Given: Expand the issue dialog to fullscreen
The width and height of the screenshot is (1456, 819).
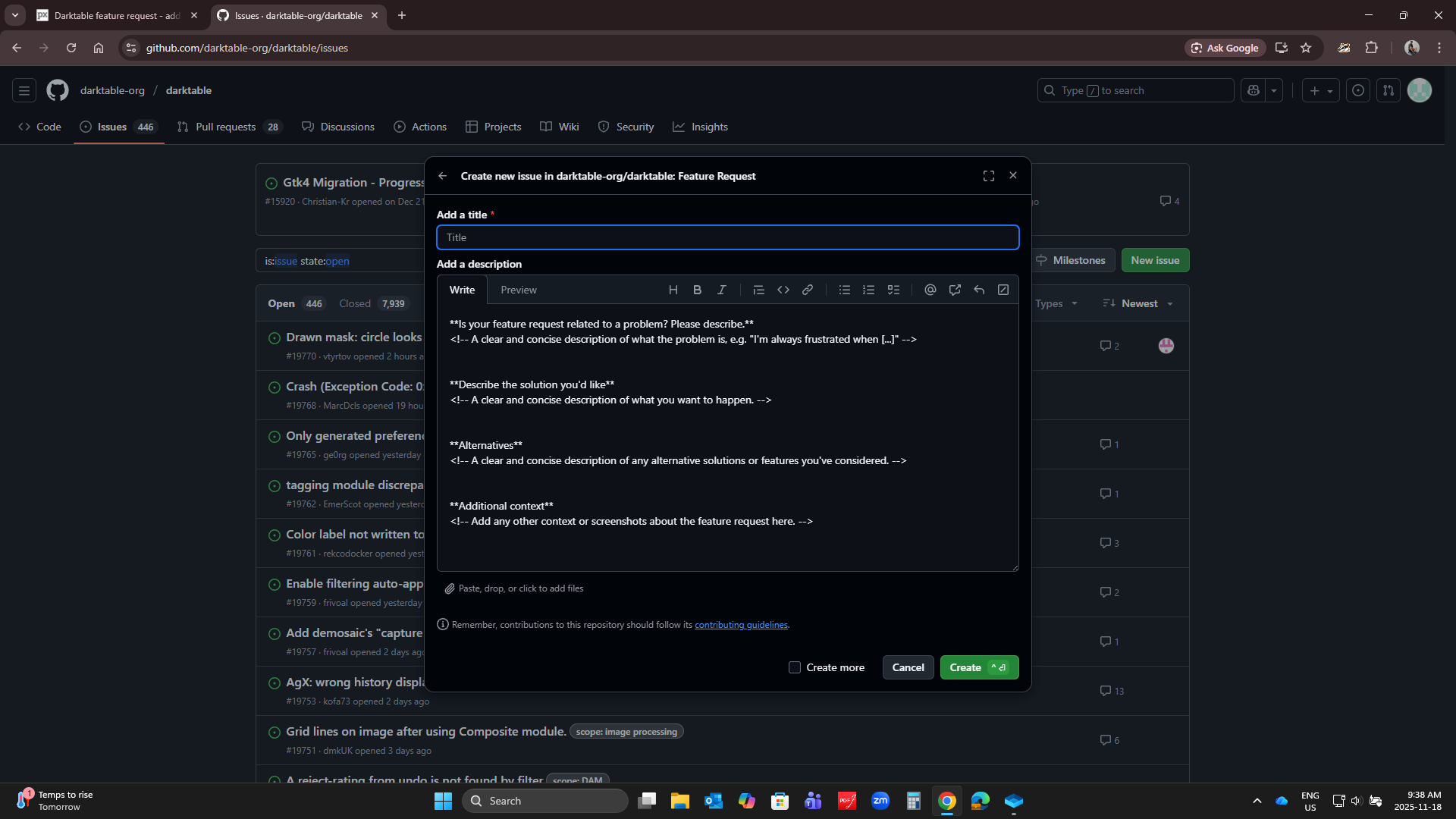Looking at the screenshot, I should [x=988, y=176].
